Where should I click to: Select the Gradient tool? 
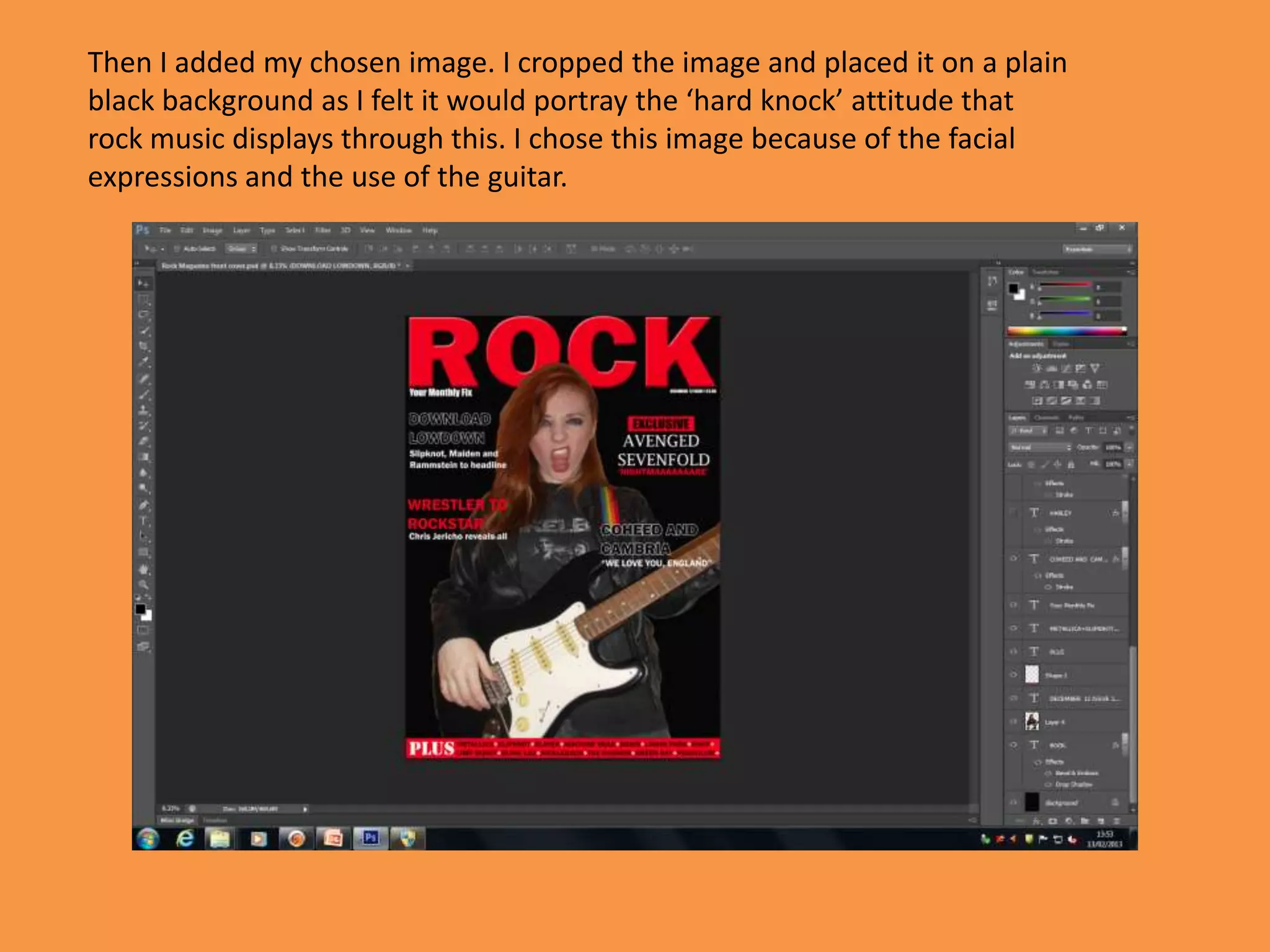143,457
